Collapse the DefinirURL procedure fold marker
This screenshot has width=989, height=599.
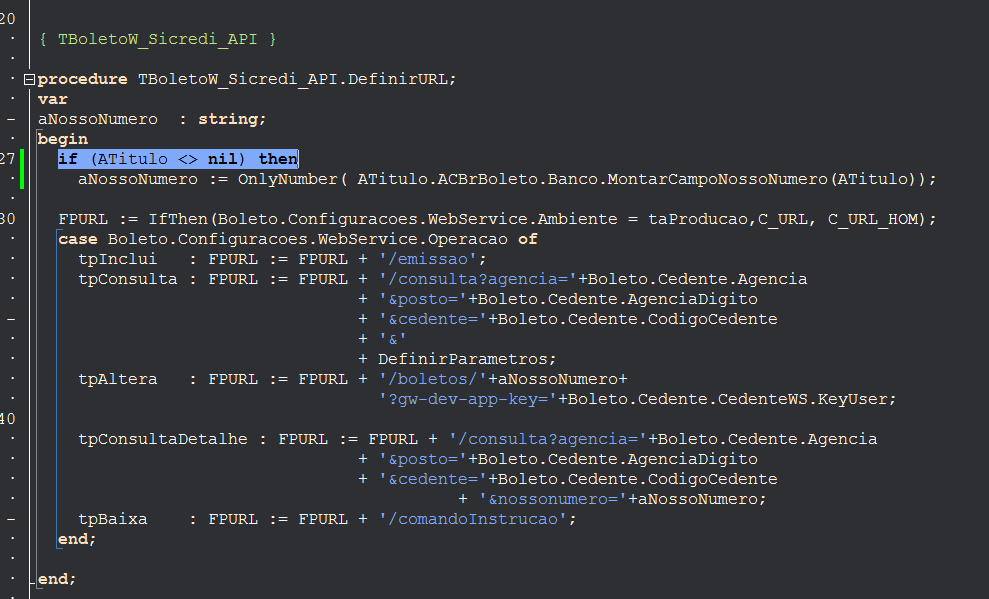pyautogui.click(x=29, y=79)
